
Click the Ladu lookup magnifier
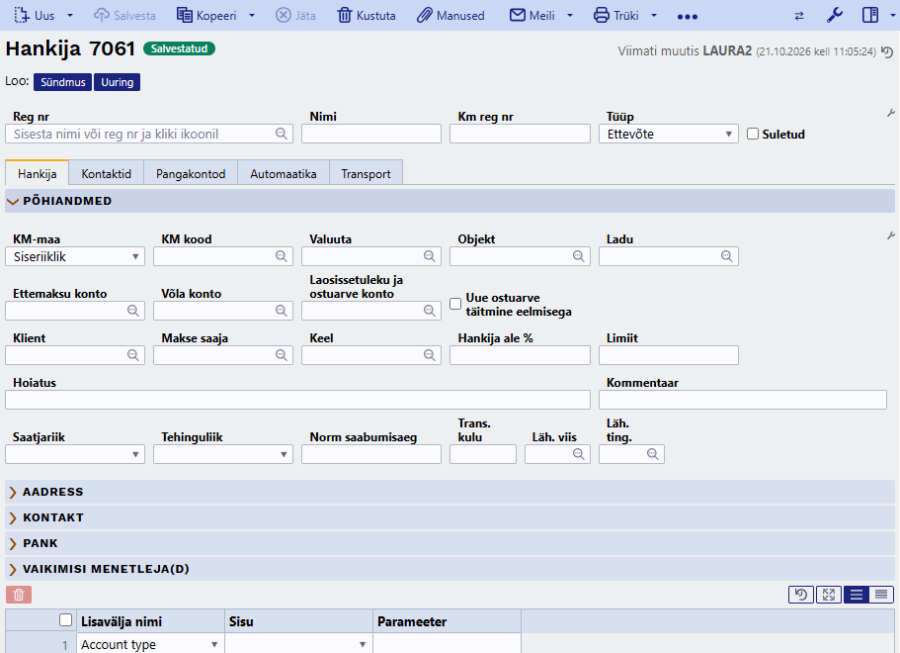click(727, 256)
